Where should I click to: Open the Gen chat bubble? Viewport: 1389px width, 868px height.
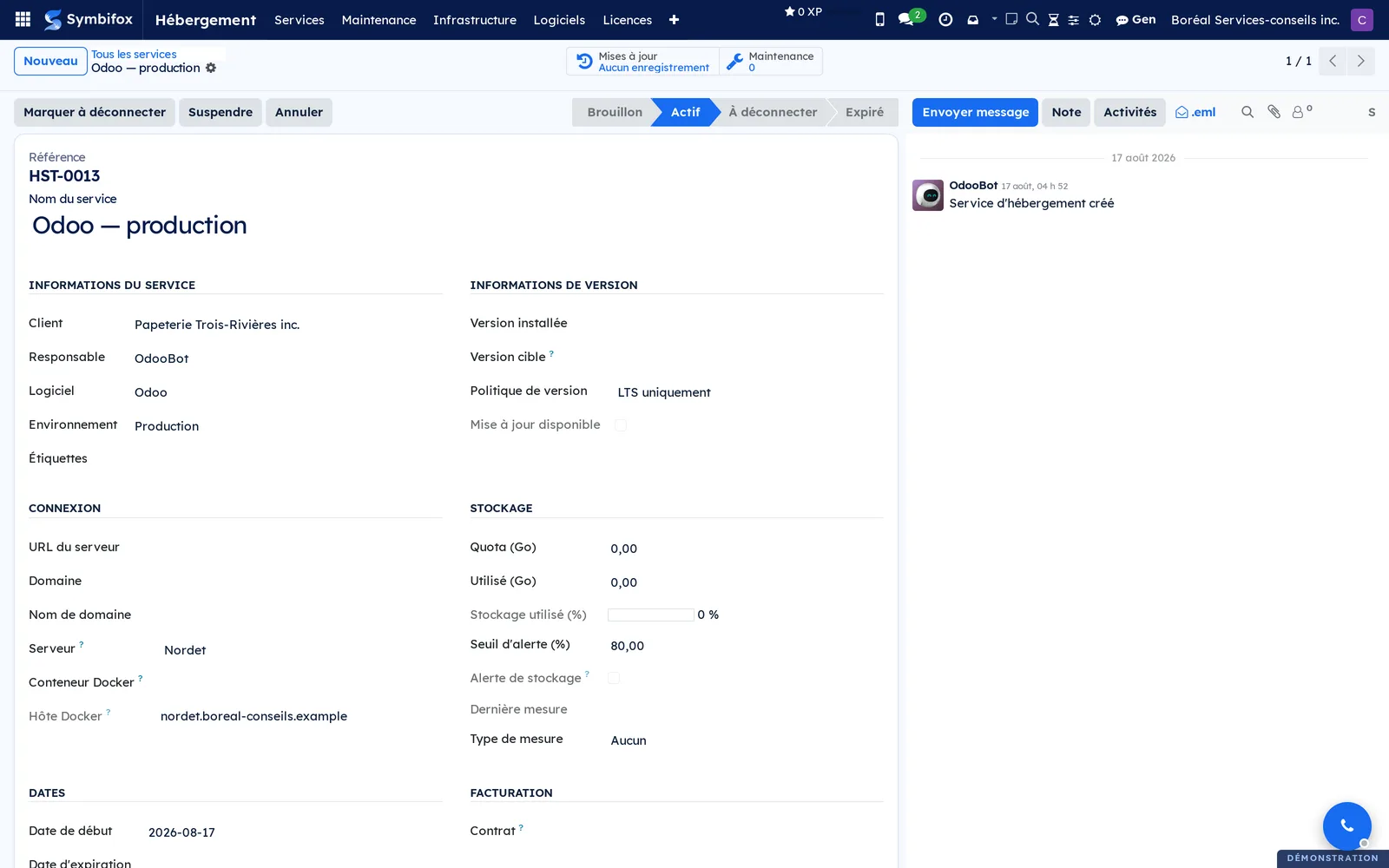[1136, 19]
